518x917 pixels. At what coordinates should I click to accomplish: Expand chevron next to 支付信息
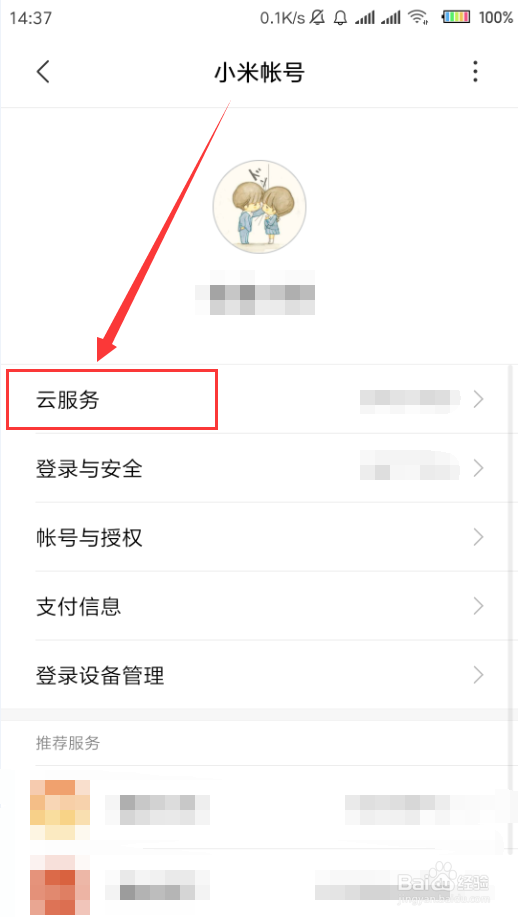point(478,606)
